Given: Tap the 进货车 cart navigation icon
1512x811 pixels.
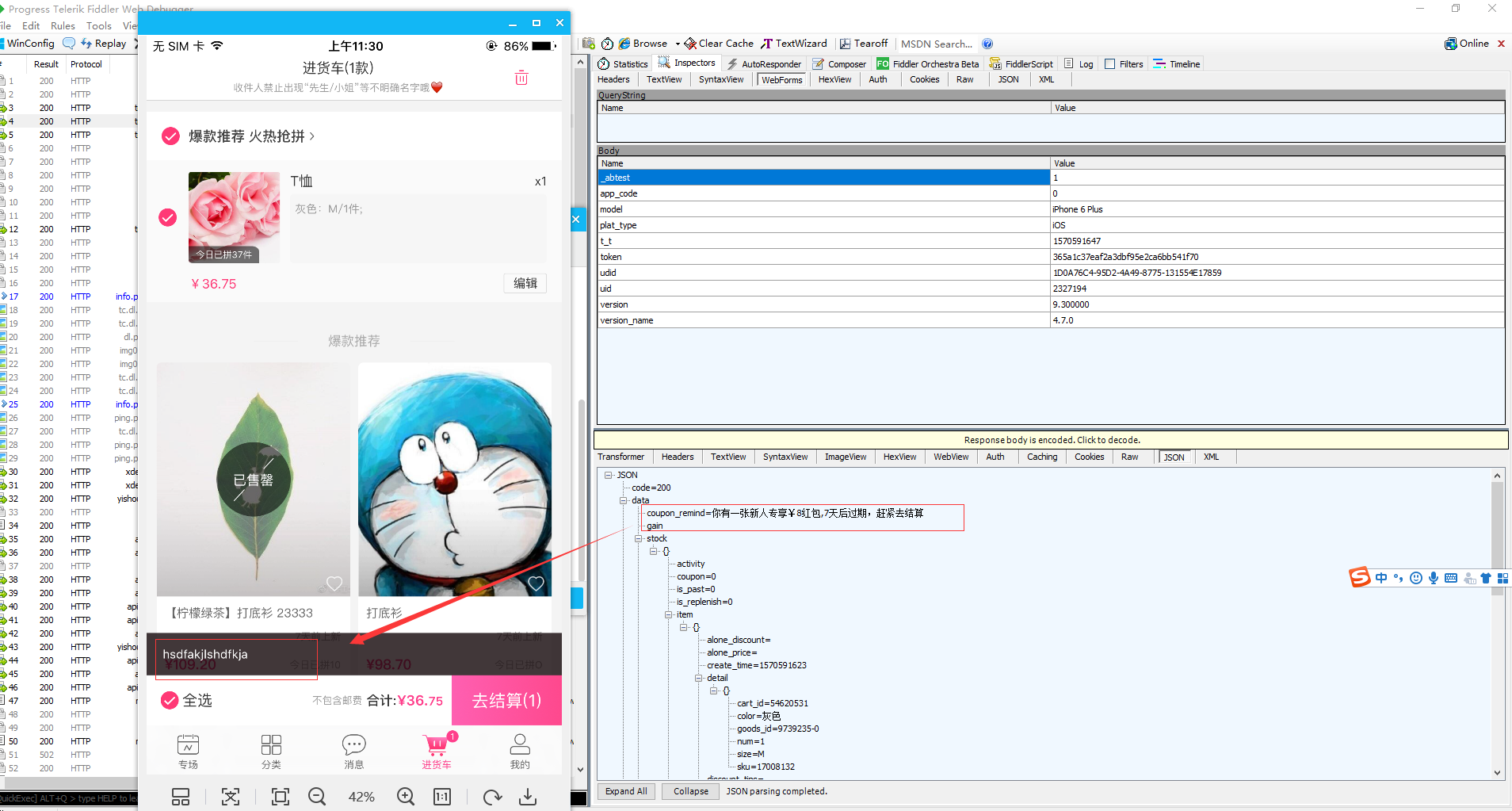Looking at the screenshot, I should [437, 752].
